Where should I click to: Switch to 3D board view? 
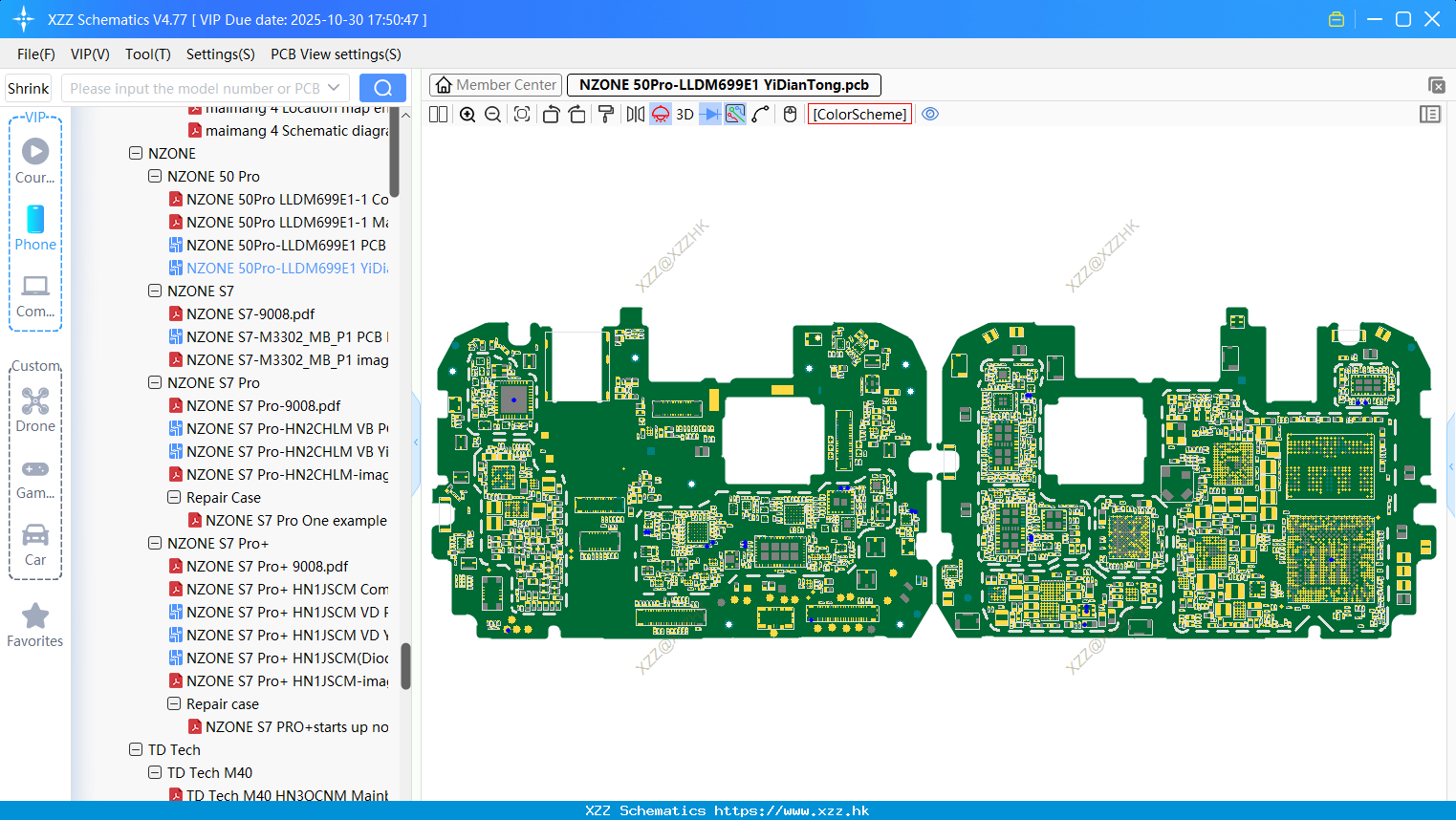tap(685, 115)
